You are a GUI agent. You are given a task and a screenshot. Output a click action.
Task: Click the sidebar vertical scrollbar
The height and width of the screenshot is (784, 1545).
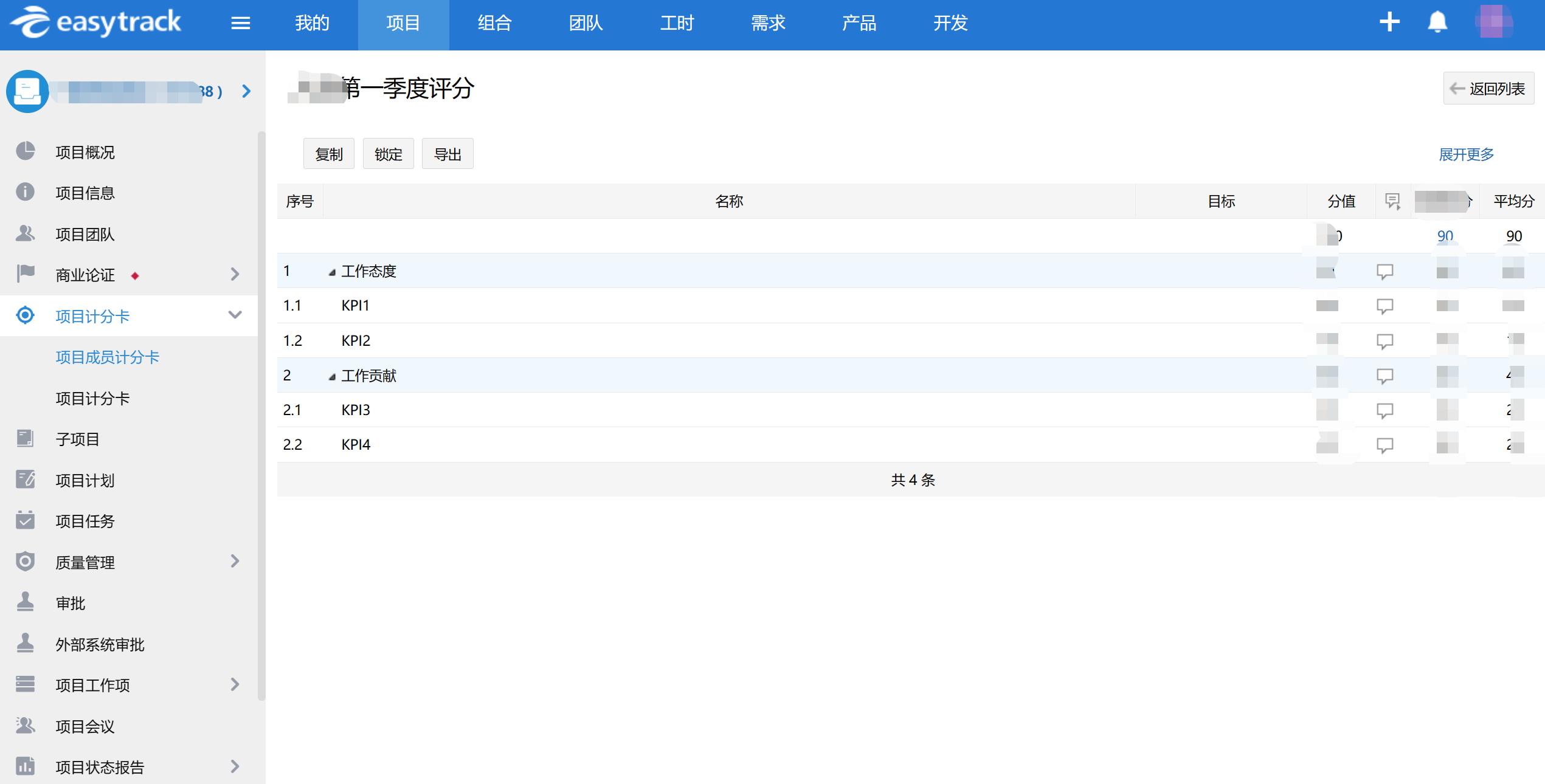pos(261,413)
